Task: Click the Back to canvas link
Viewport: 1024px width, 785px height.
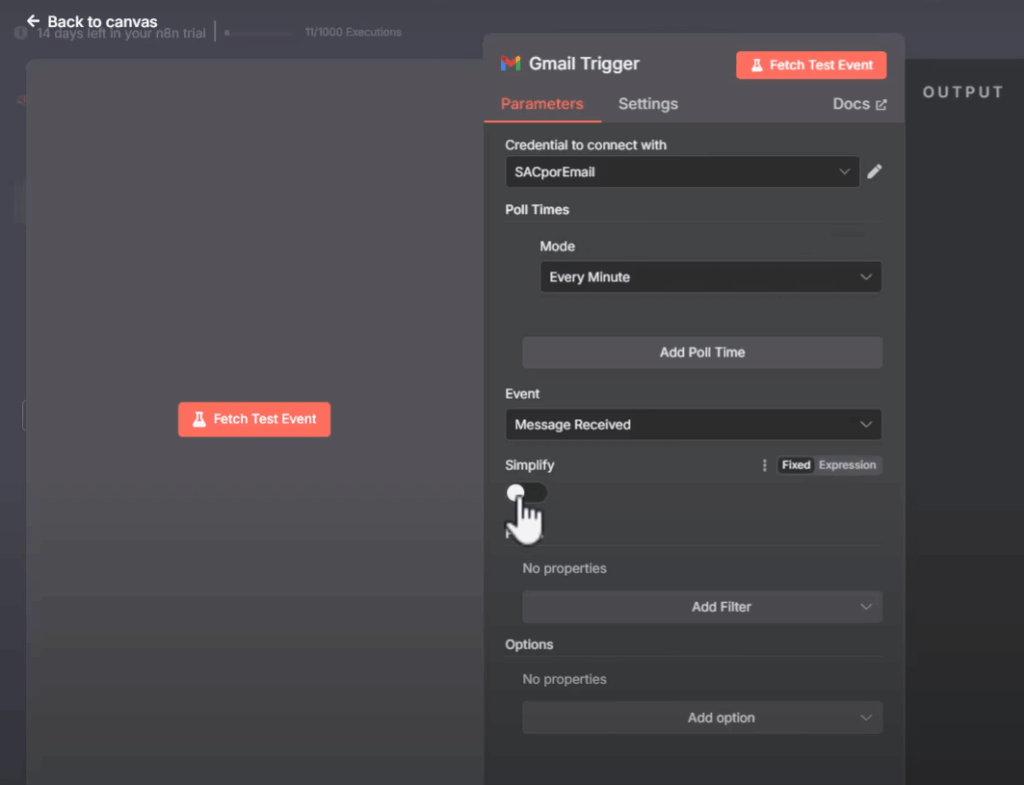Action: click(x=92, y=21)
